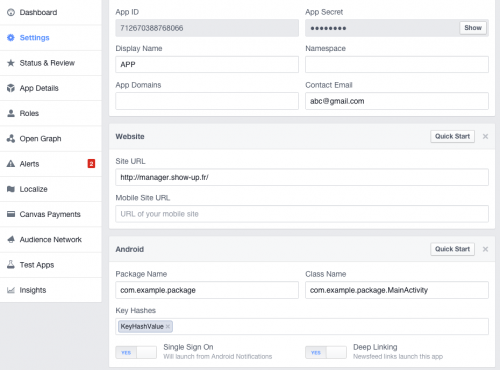Open Audience Network in the sidebar
This screenshot has width=500, height=370.
51,239
